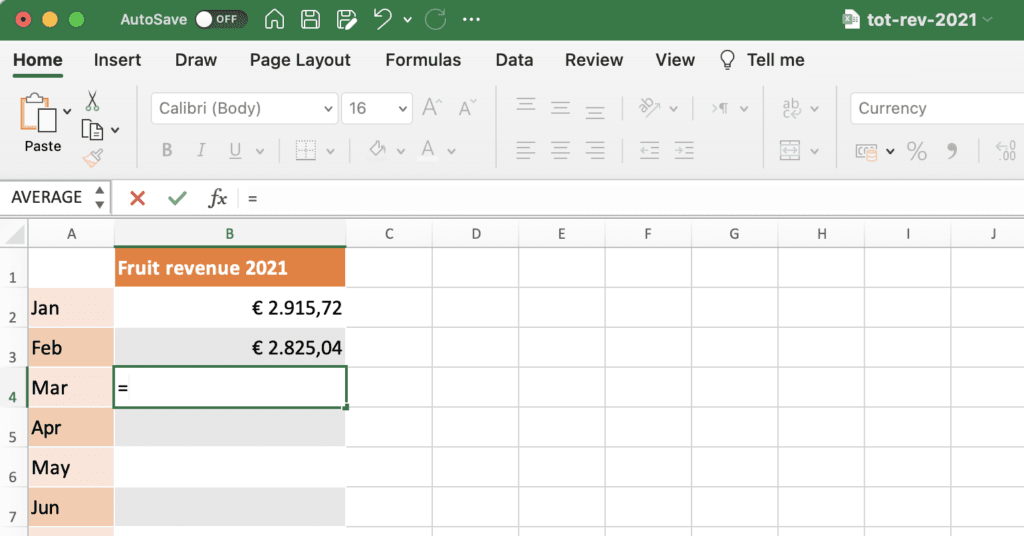Toggle Italic formatting

coord(201,151)
